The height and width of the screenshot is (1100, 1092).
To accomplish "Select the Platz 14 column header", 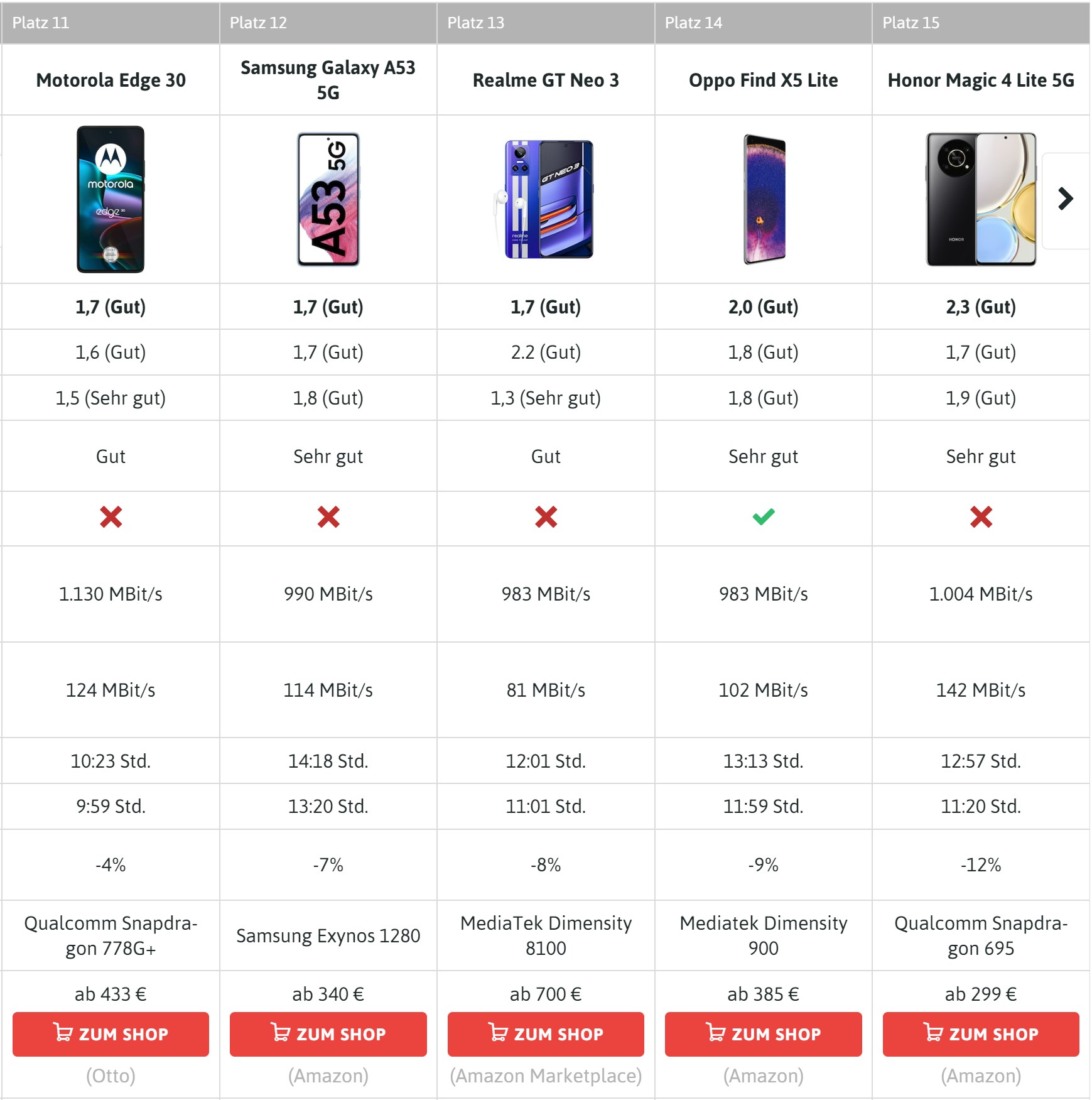I will coord(694,23).
